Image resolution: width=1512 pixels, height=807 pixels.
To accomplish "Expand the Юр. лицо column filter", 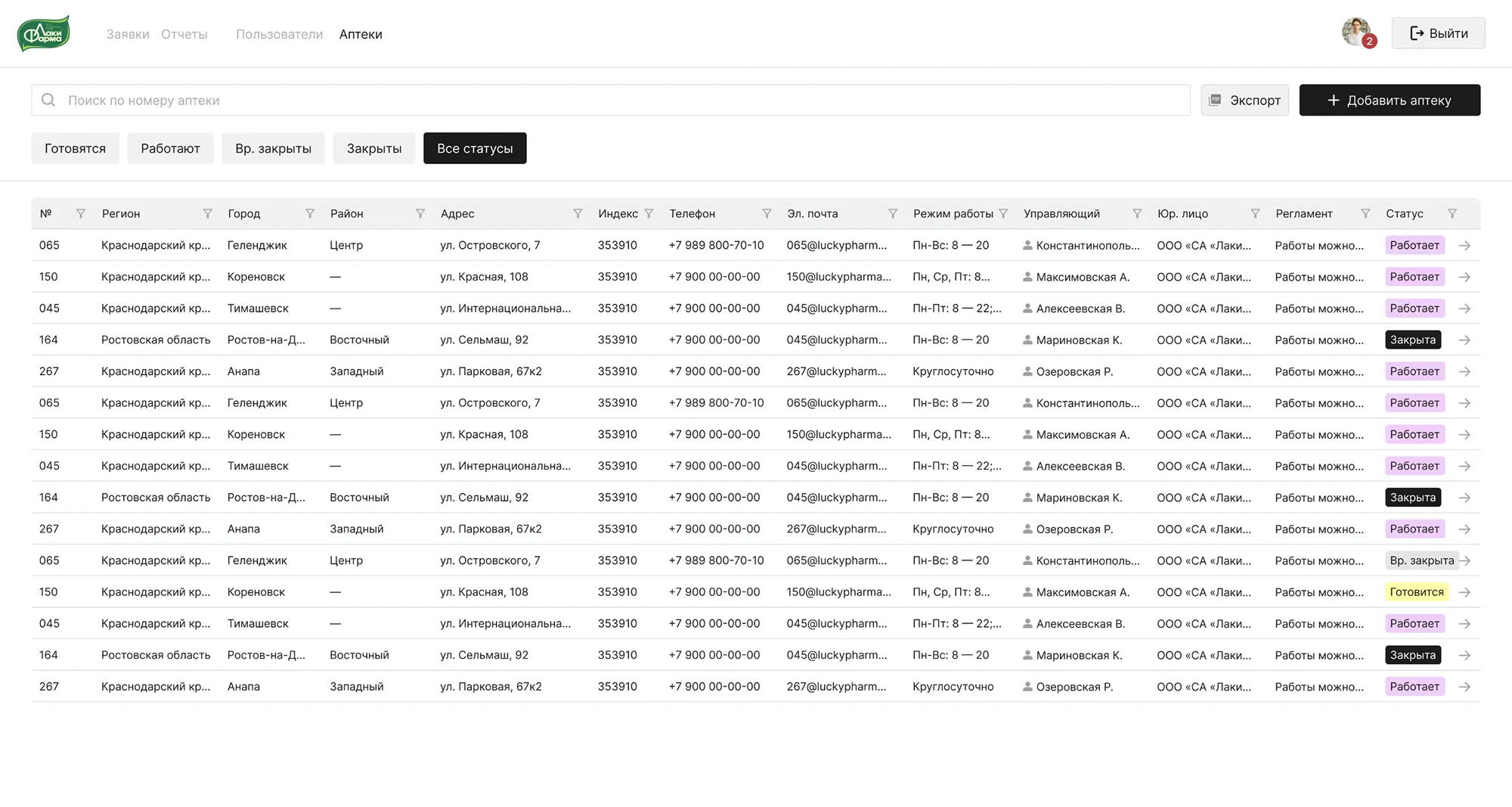I will pos(1255,214).
